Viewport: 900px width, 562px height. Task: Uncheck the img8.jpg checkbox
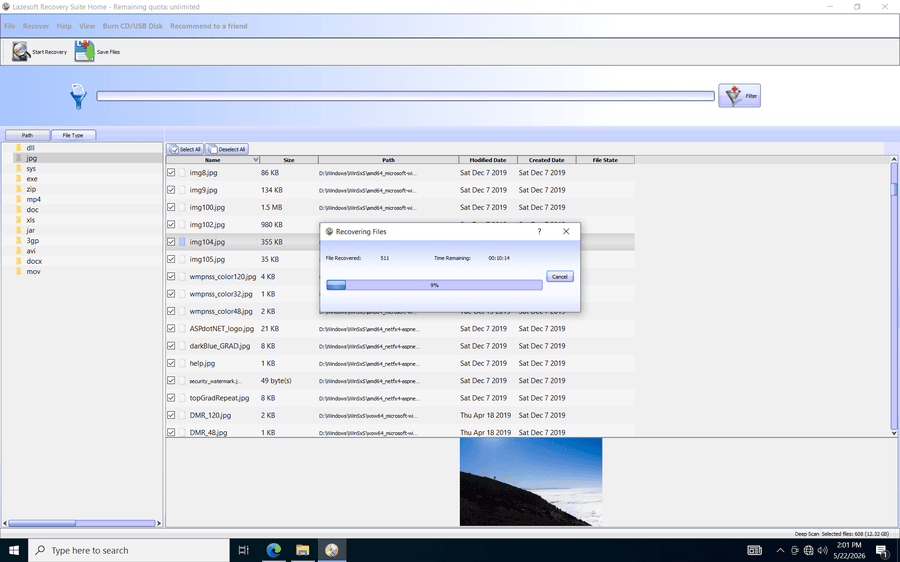click(x=171, y=172)
